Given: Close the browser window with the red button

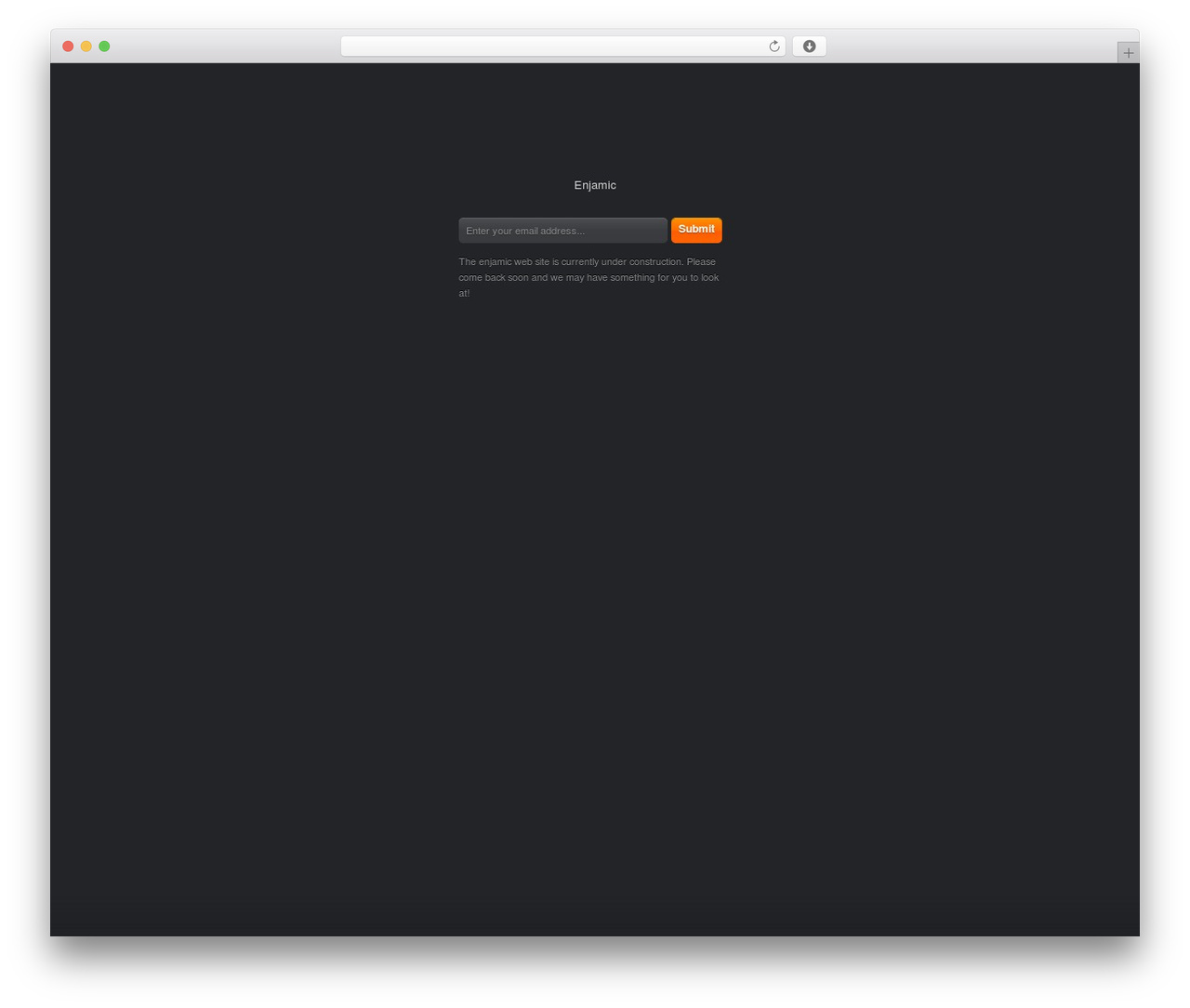Looking at the screenshot, I should pos(68,46).
